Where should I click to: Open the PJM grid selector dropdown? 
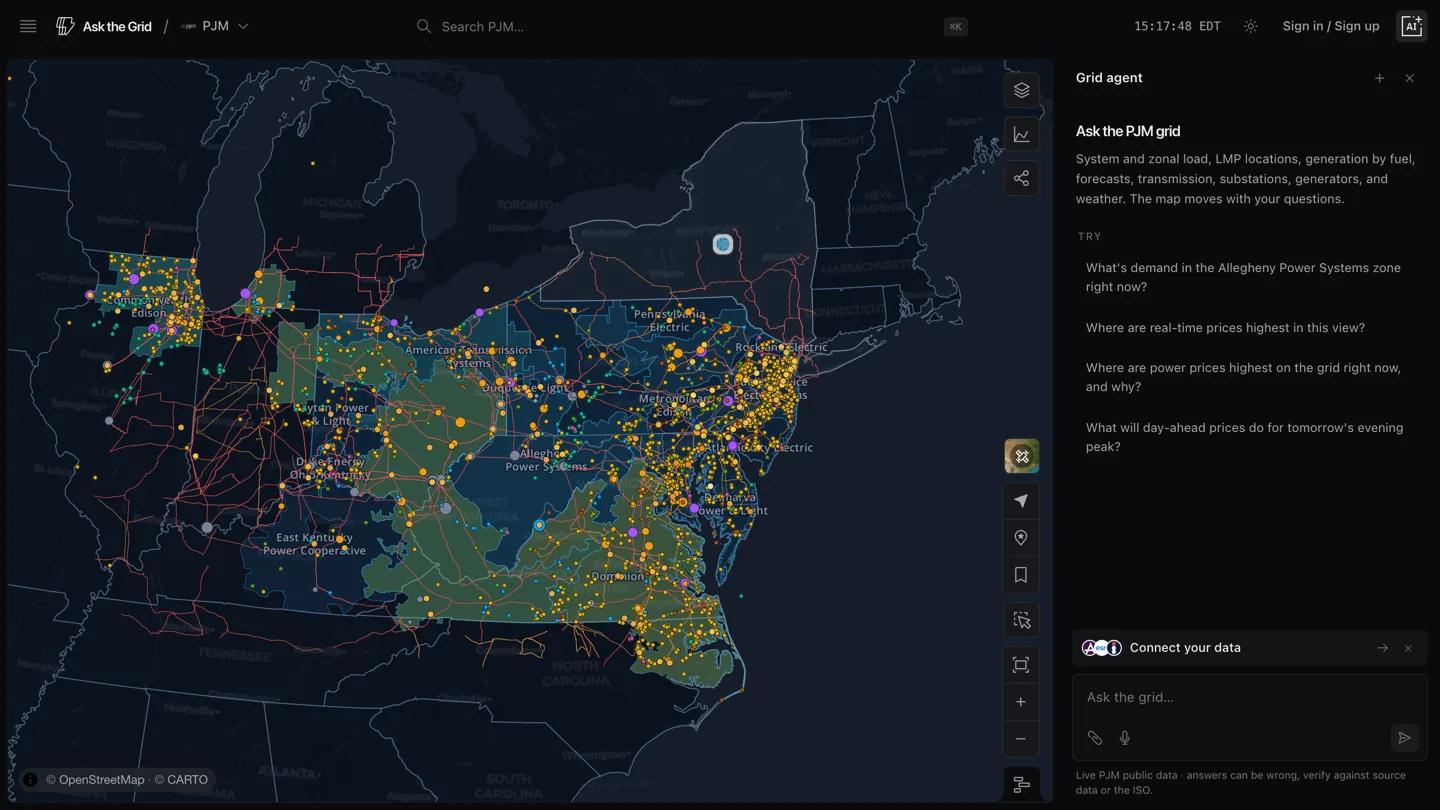(215, 27)
